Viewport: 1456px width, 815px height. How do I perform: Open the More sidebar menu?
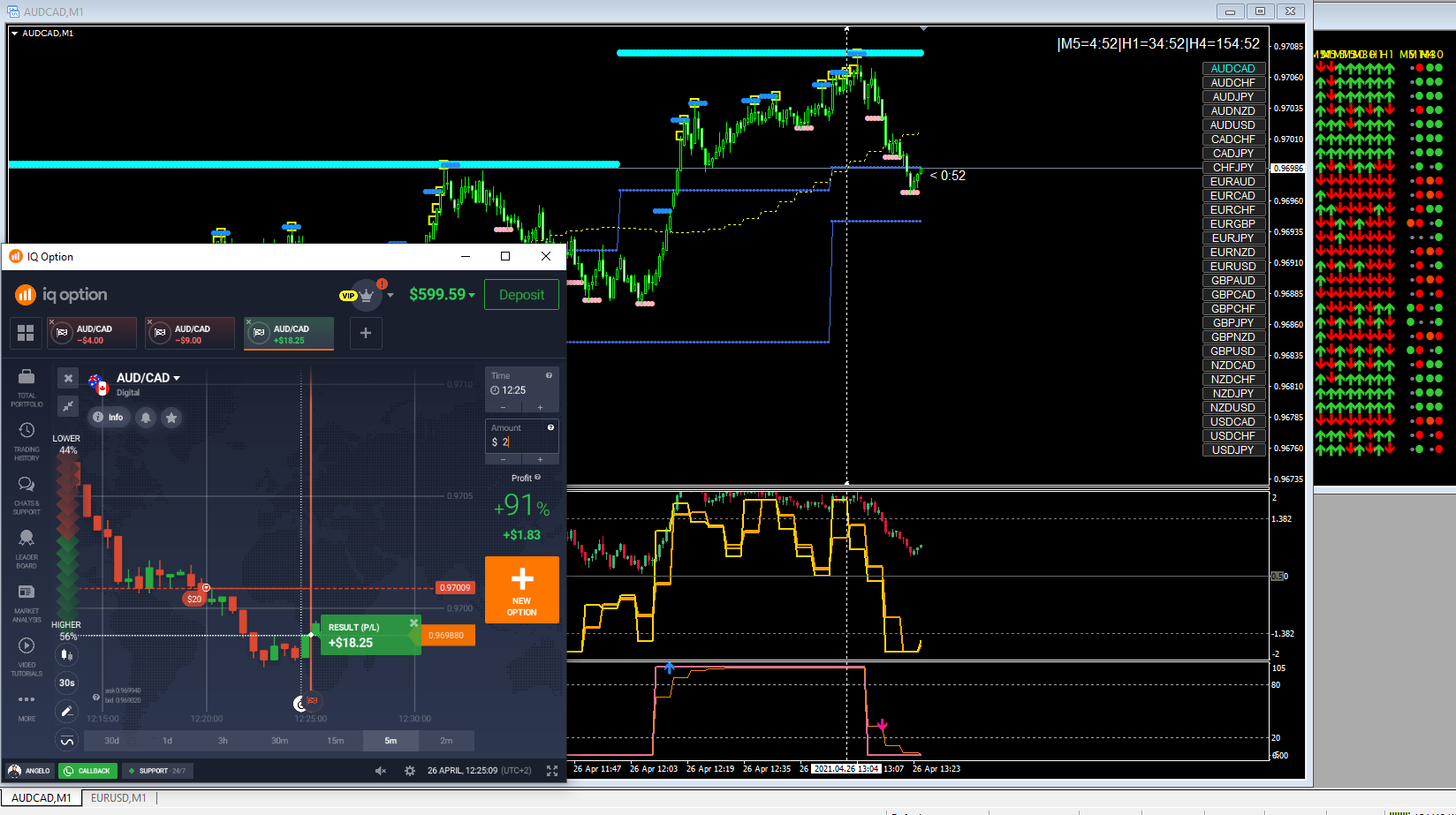(27, 707)
